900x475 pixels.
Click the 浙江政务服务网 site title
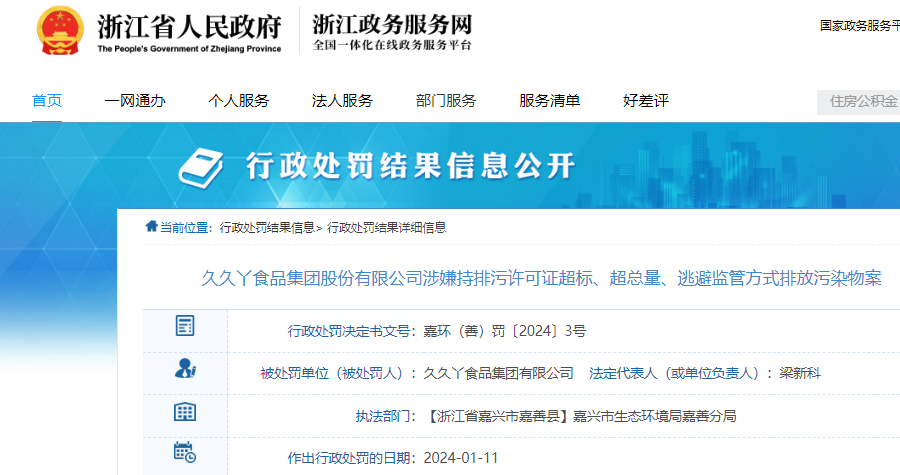[x=392, y=25]
